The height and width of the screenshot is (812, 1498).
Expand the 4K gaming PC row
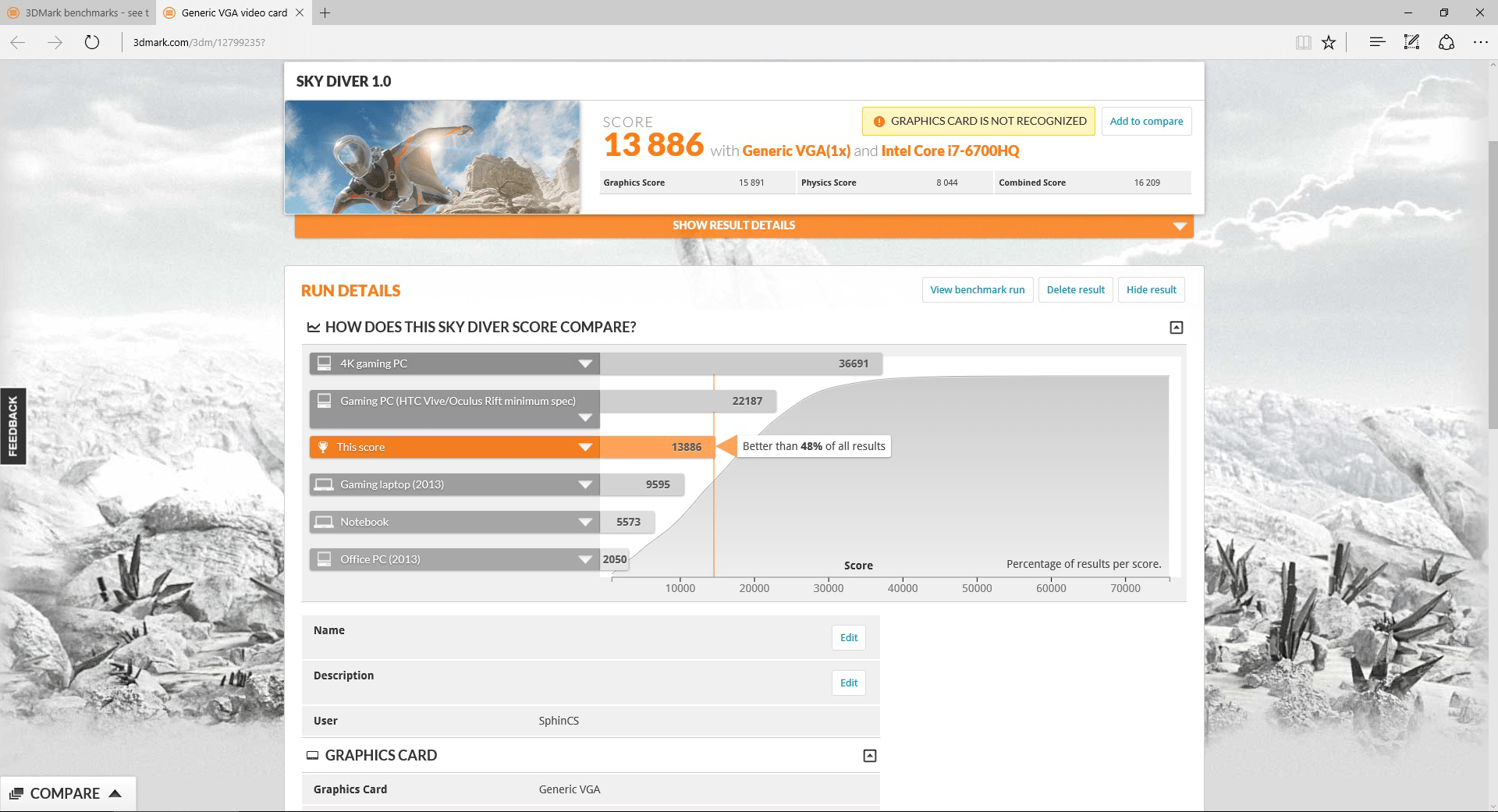point(585,363)
